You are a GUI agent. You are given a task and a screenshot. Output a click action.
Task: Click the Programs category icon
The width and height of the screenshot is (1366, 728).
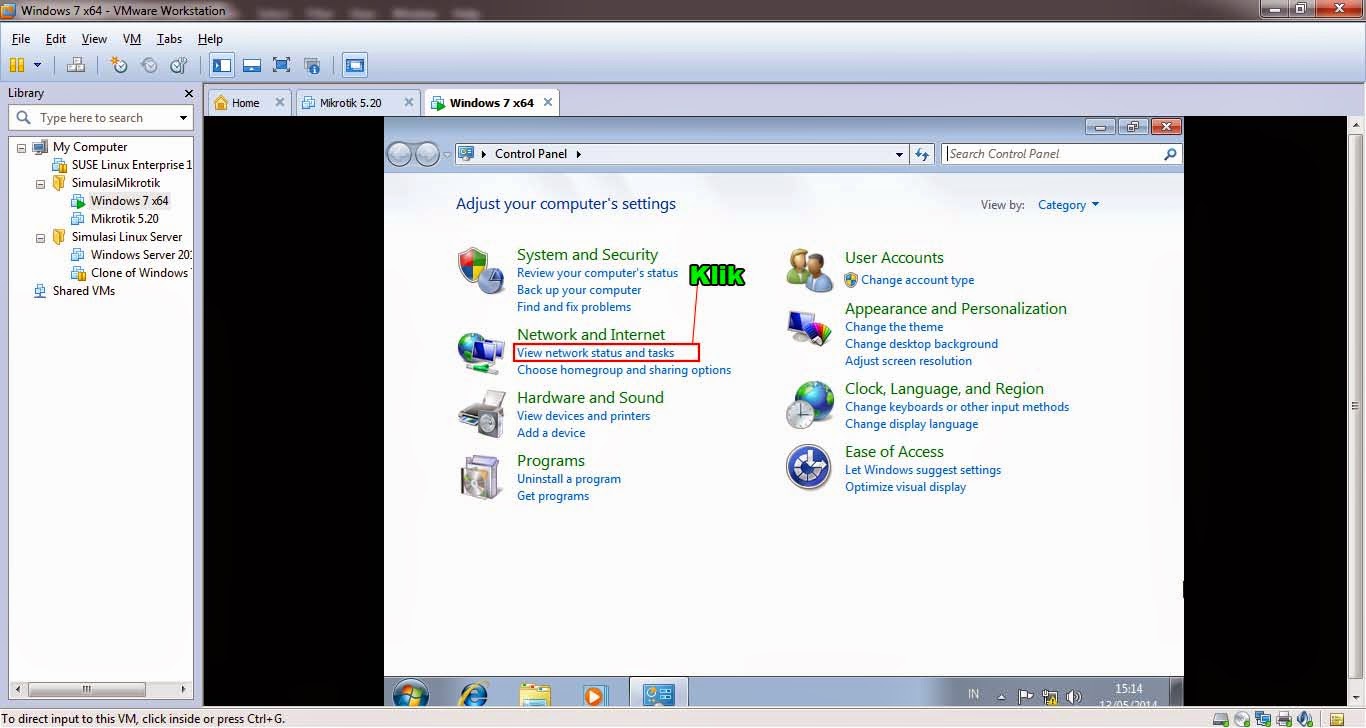click(x=481, y=477)
